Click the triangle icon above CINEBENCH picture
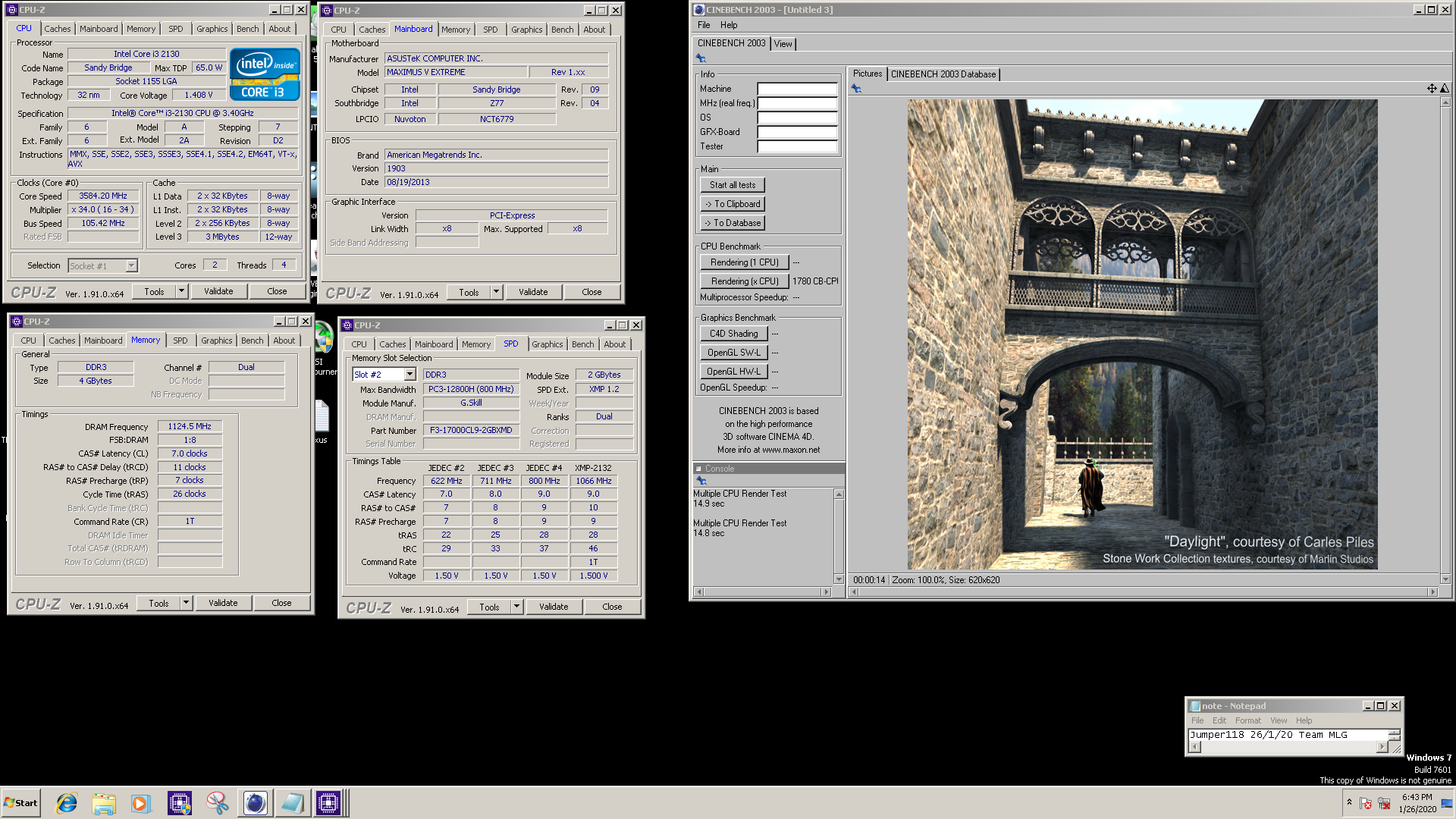This screenshot has height=819, width=1456. [x=1445, y=89]
